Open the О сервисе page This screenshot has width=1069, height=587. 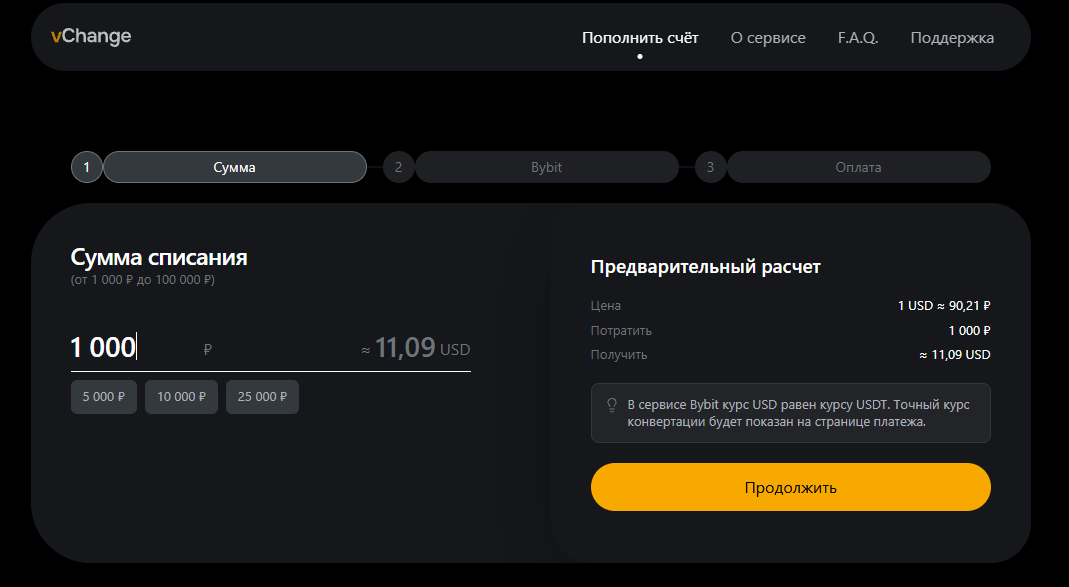768,38
